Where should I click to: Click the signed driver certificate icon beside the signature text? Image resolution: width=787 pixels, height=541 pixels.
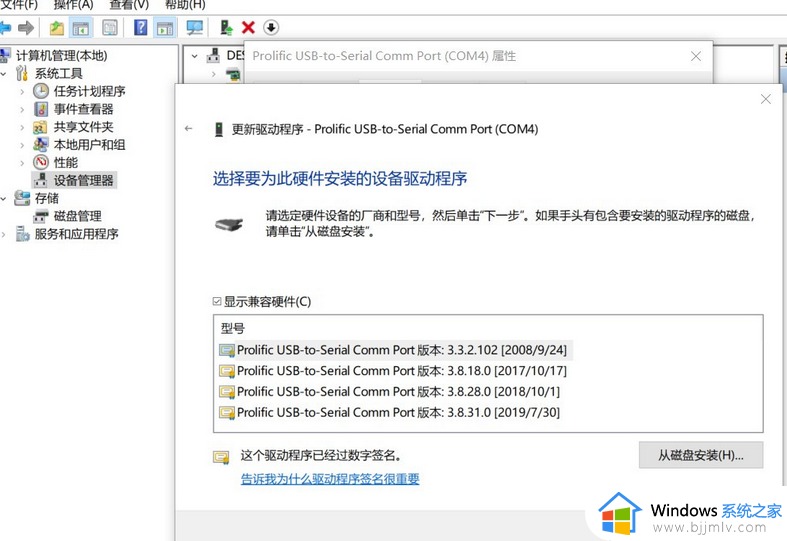coord(221,457)
